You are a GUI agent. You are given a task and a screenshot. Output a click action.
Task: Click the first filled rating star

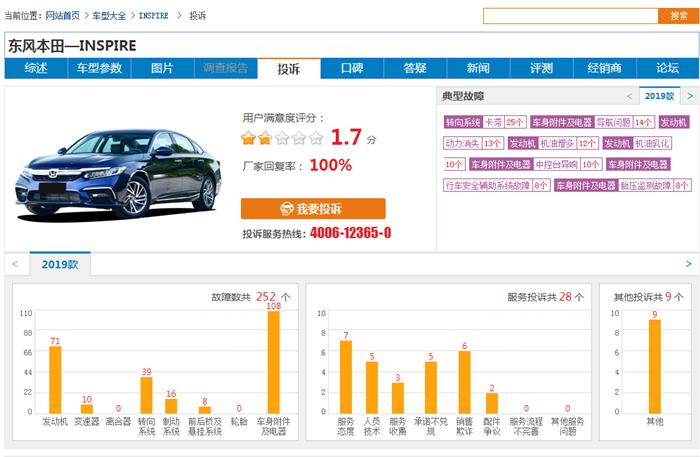coord(248,138)
